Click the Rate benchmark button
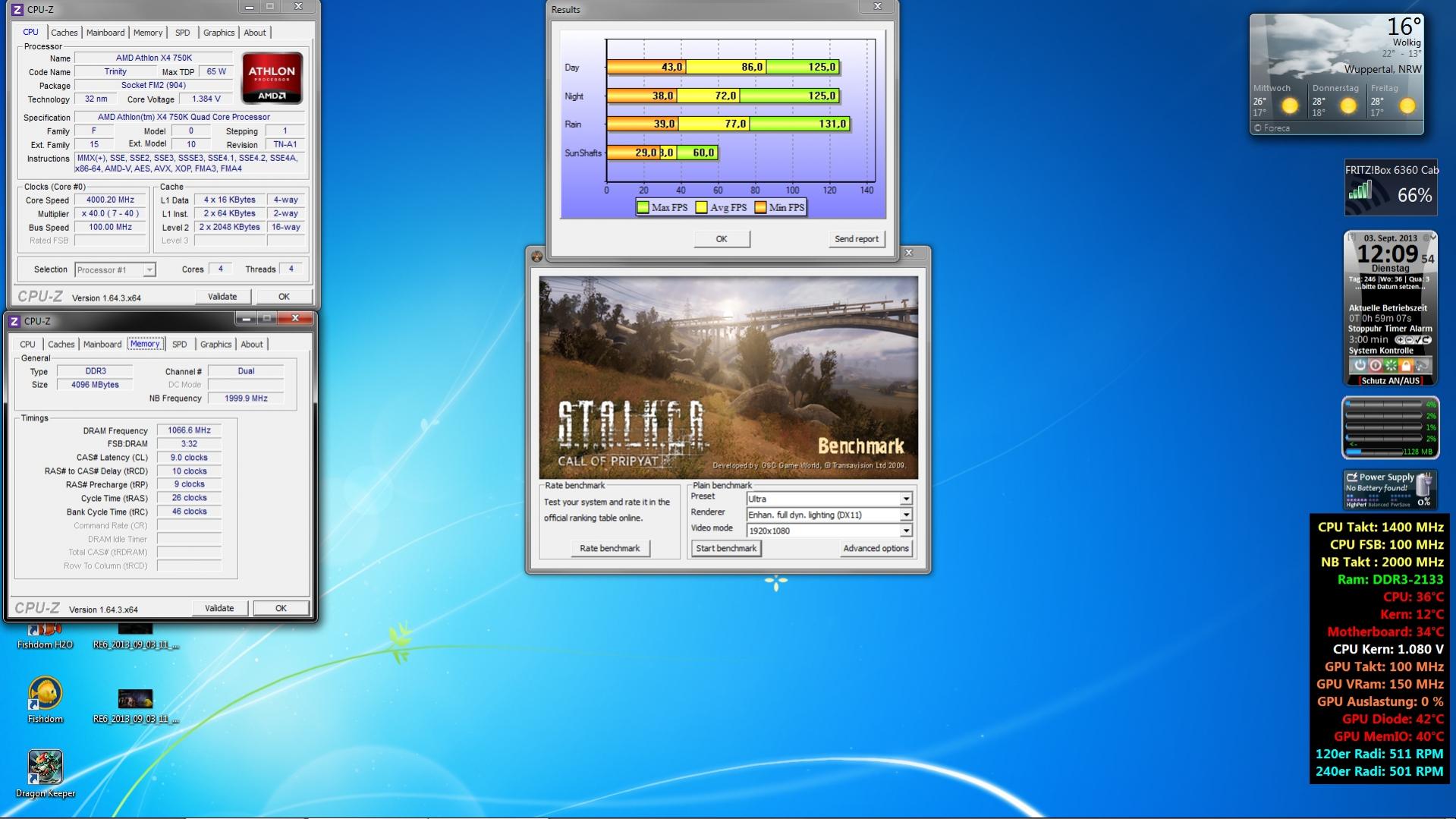This screenshot has height=819, width=1456. (610, 548)
